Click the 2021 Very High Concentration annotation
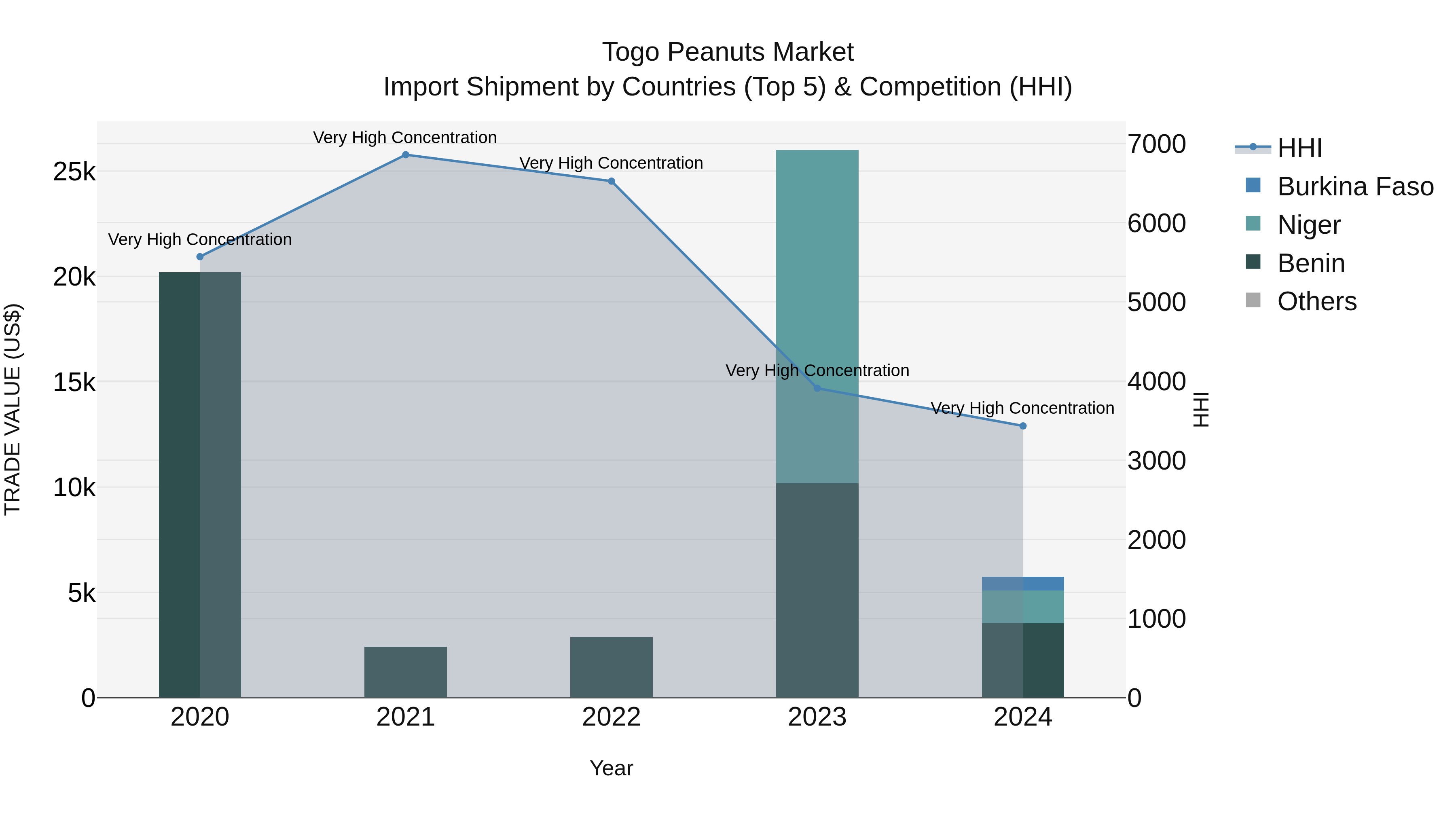 pos(405,138)
